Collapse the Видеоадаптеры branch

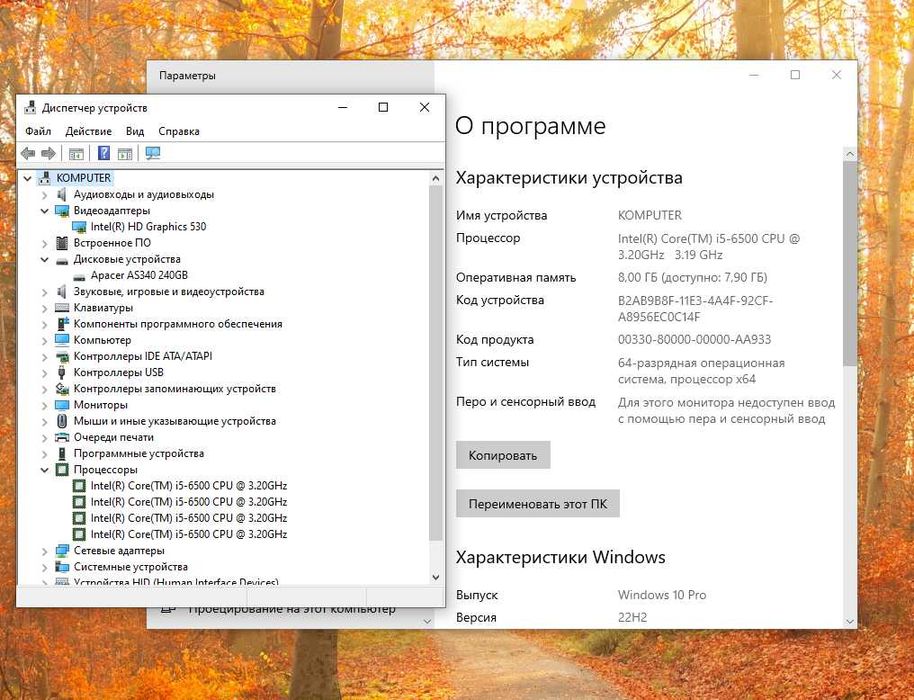45,211
